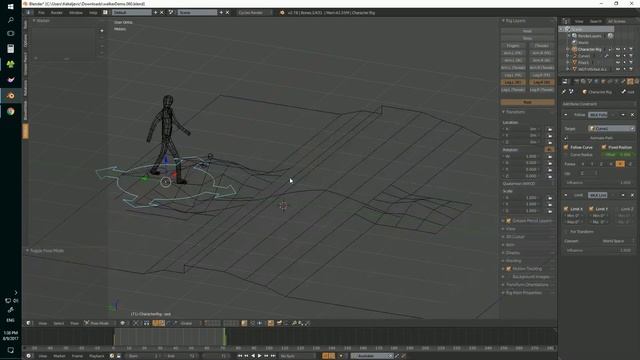
Task: Click the Root rig layer button
Action: point(527,102)
